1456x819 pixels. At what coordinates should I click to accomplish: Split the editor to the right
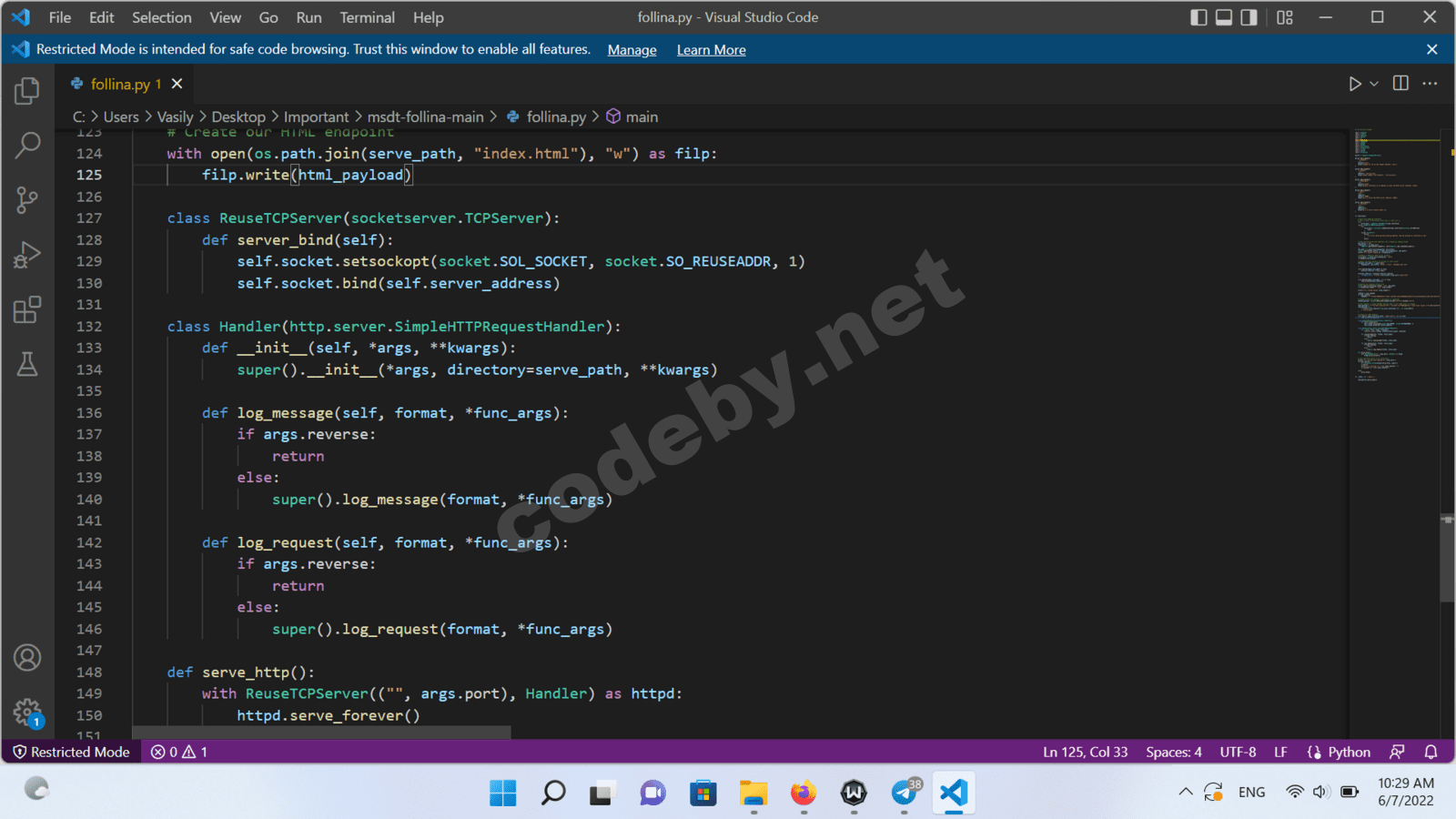[x=1400, y=84]
